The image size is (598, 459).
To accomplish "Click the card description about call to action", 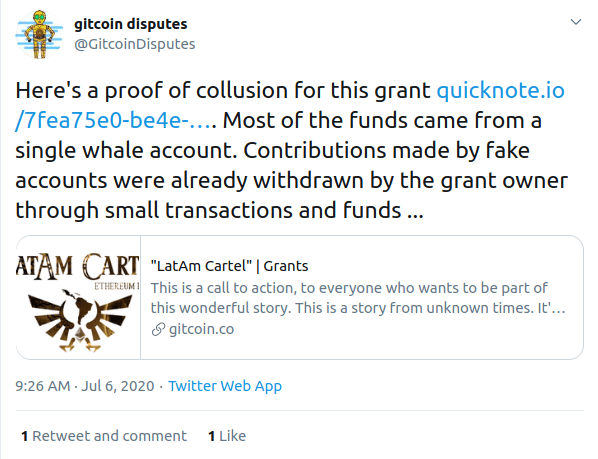I will click(x=358, y=298).
